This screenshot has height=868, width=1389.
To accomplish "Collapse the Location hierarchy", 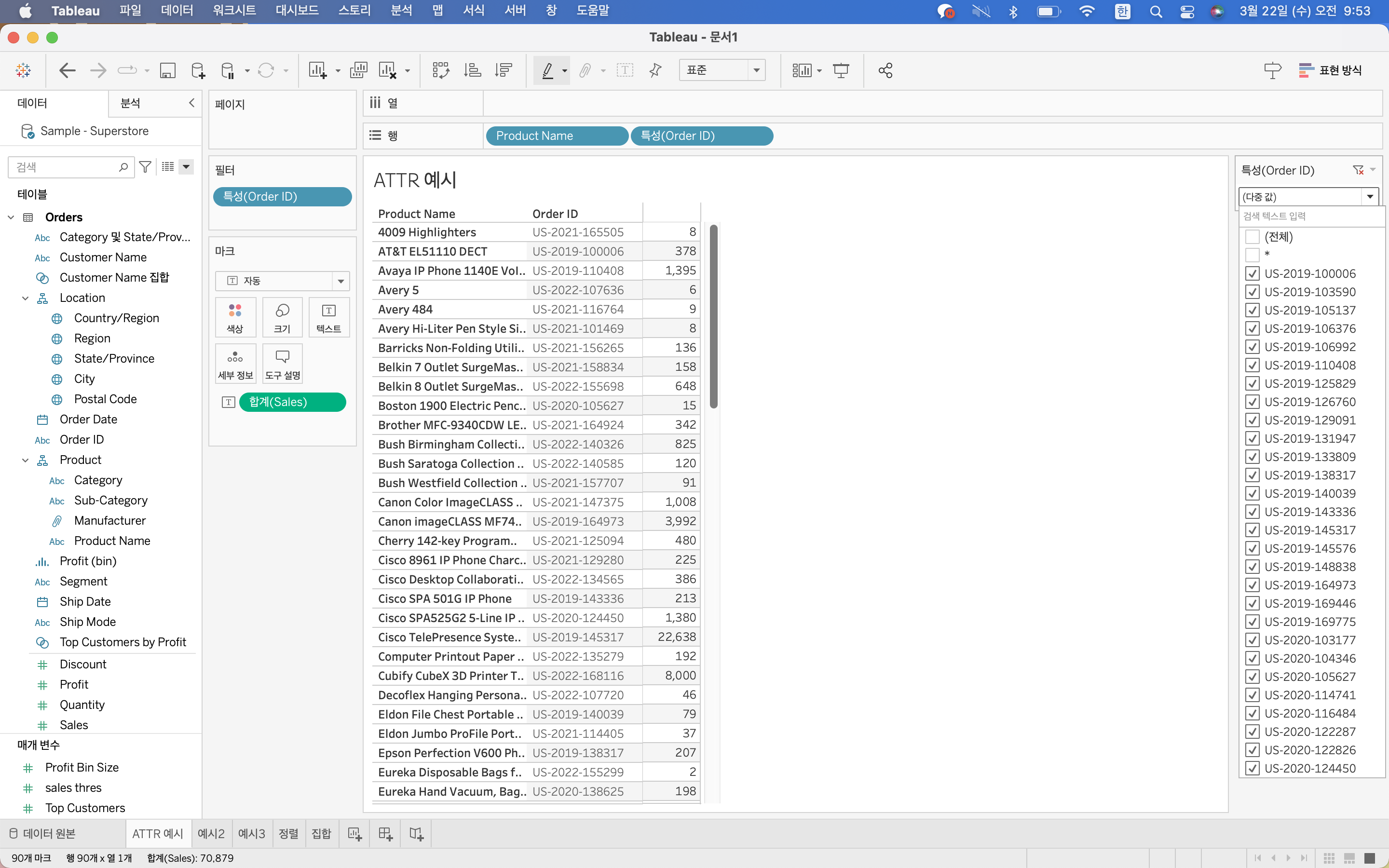I will (25, 298).
